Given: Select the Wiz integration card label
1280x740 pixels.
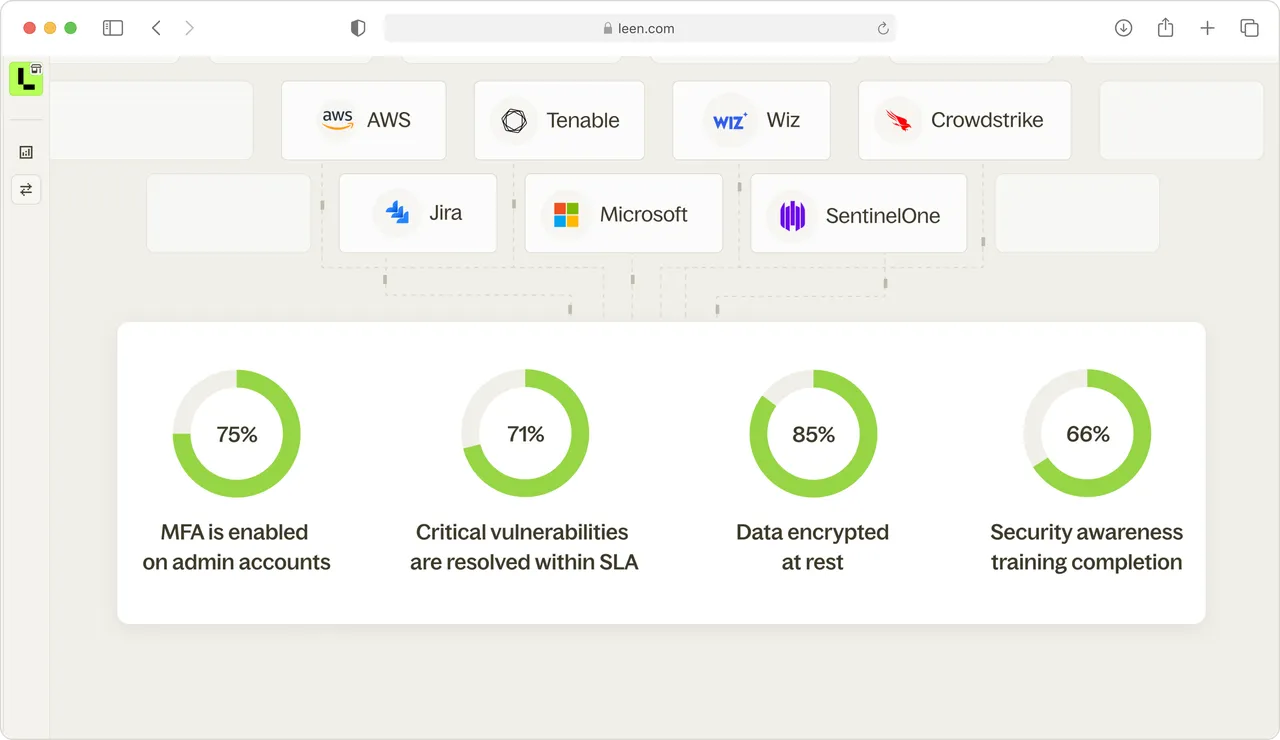Looking at the screenshot, I should click(x=783, y=120).
